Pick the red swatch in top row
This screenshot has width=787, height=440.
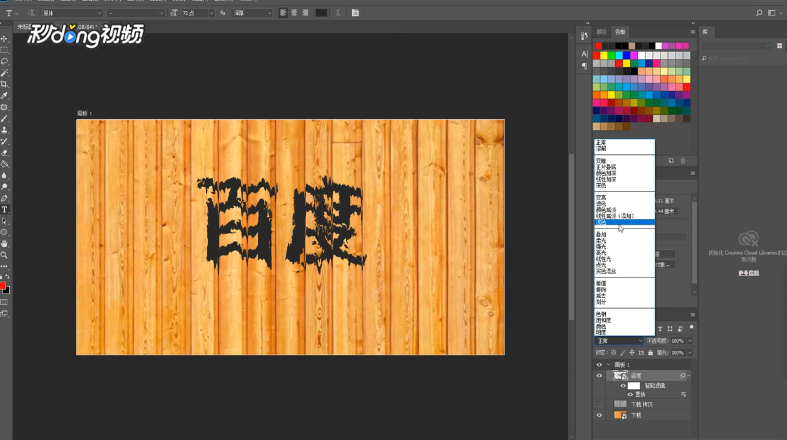click(598, 46)
